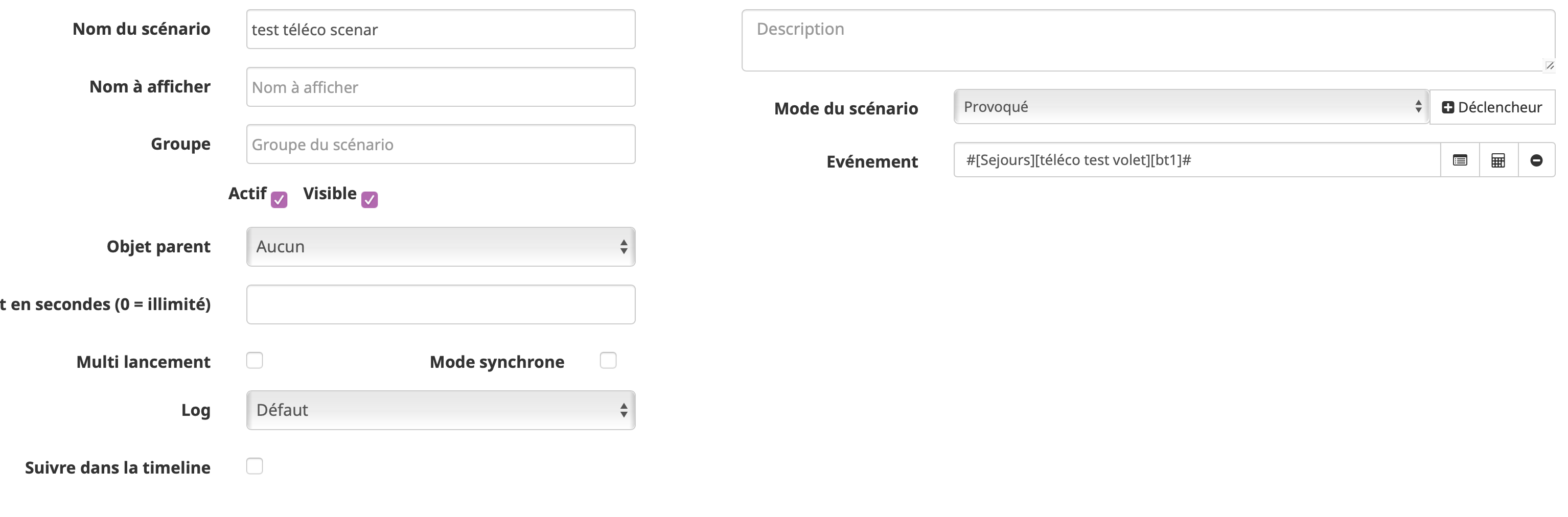Open the scenario calculator icon for Evénement

coord(1498,160)
